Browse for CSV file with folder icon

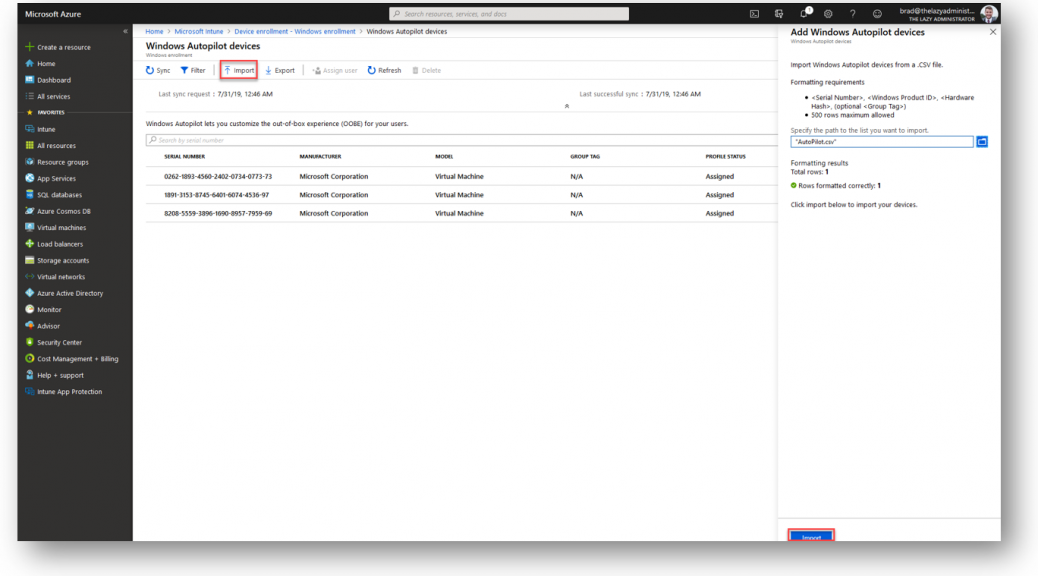tap(982, 142)
